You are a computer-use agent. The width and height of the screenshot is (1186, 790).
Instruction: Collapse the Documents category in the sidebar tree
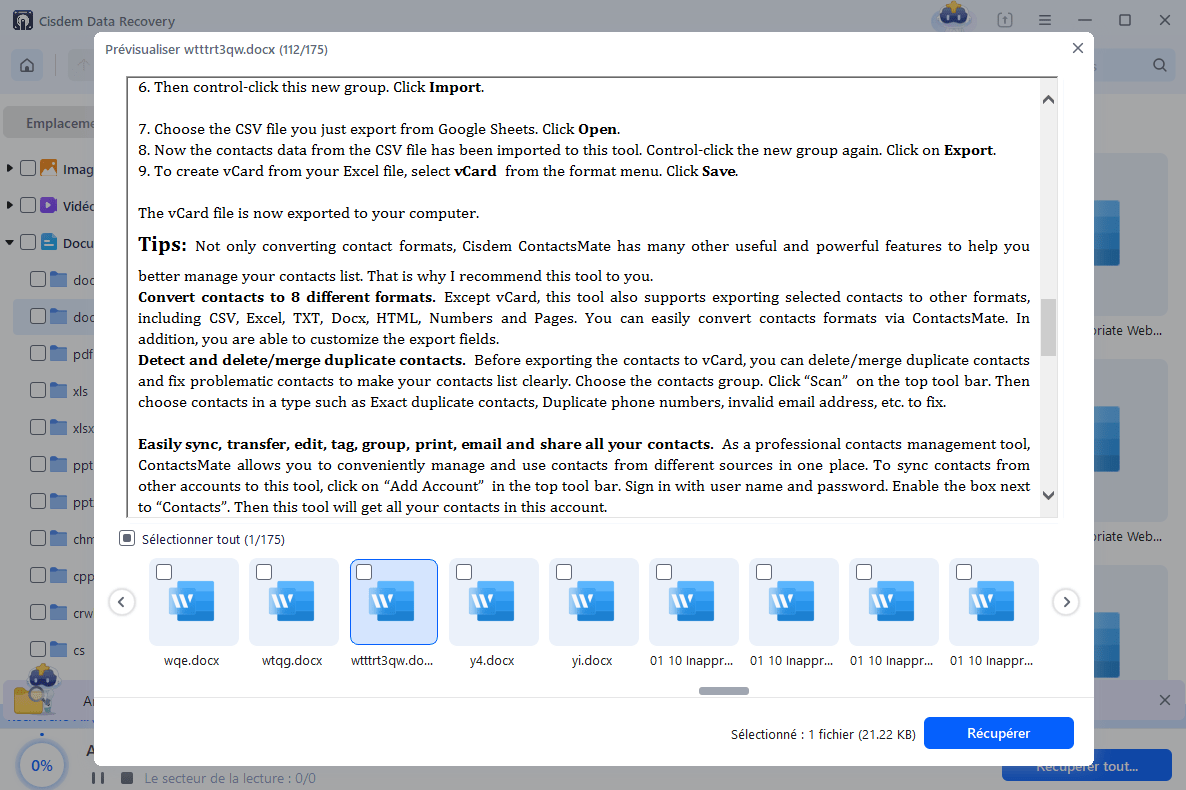coord(10,243)
